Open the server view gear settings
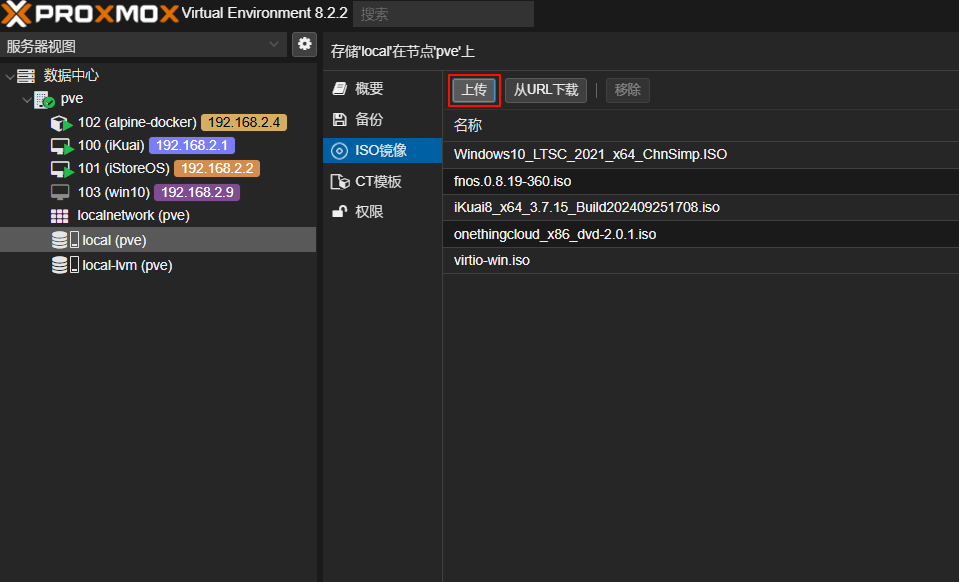Screen dimensions: 959x582 [304, 44]
